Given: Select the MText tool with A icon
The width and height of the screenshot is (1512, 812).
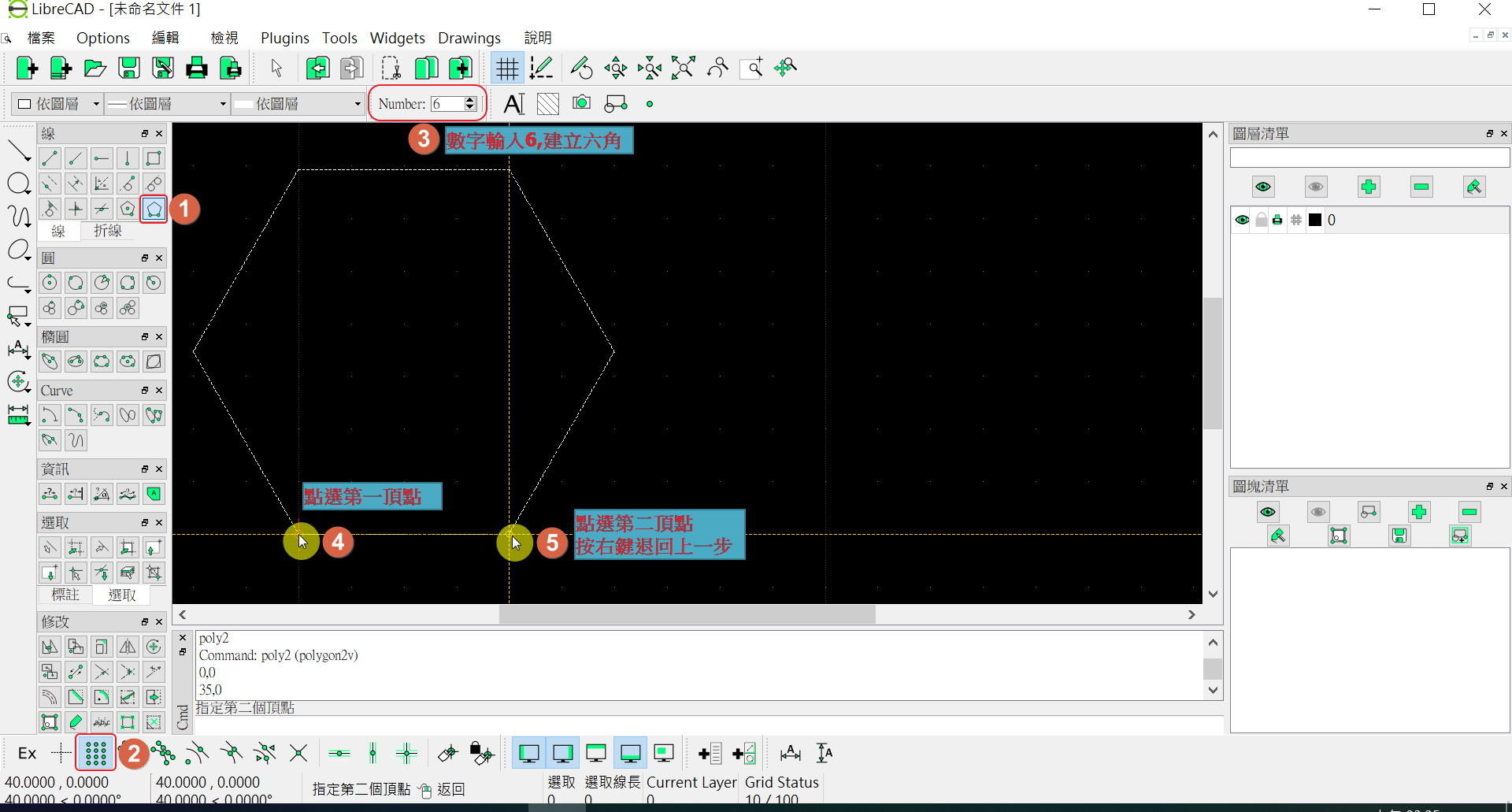Looking at the screenshot, I should [514, 104].
